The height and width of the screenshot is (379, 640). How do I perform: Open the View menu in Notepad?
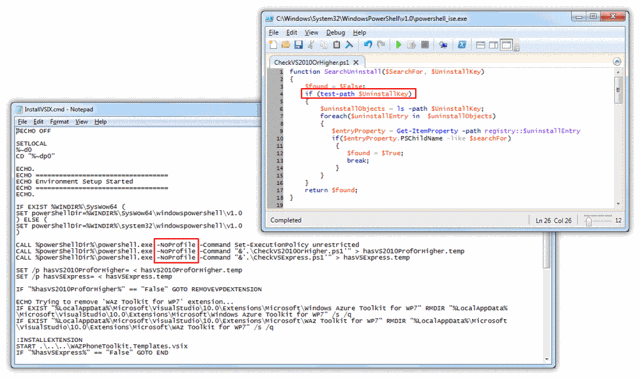(82, 122)
